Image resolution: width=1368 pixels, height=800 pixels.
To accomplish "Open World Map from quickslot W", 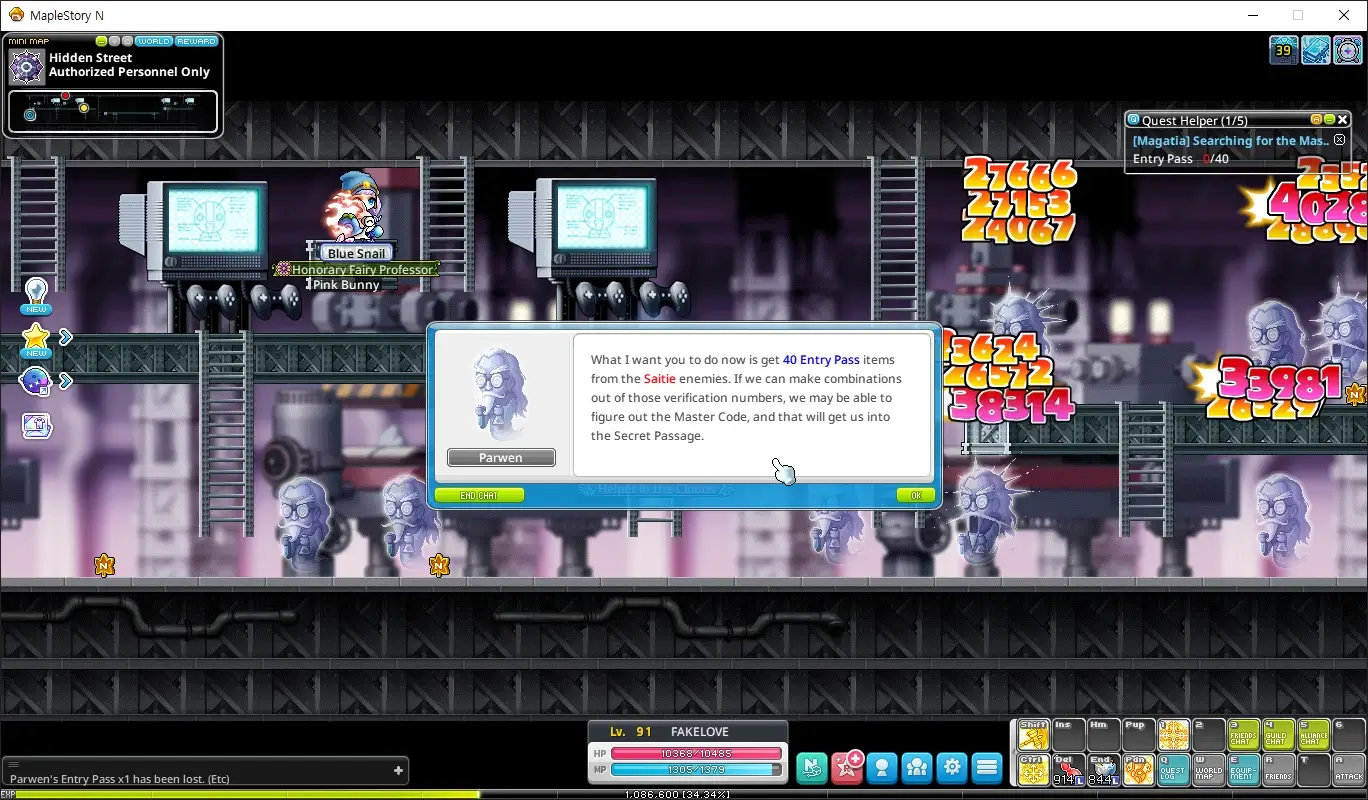I will point(1209,769).
